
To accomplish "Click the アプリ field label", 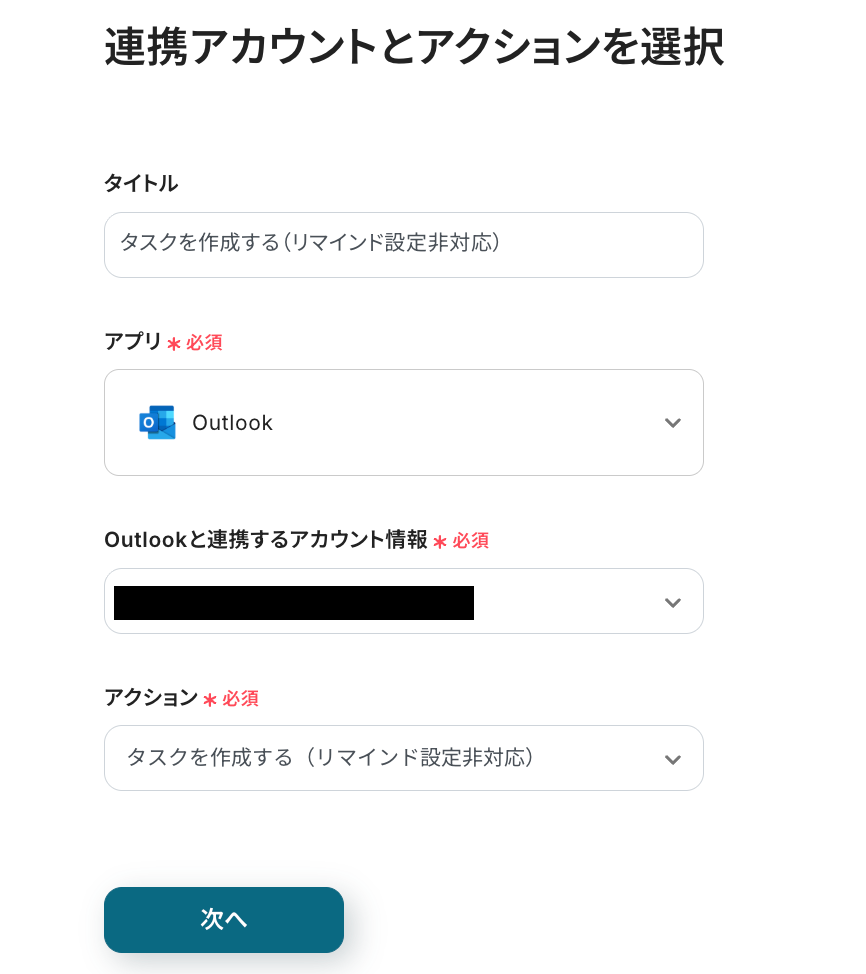I will pos(132,341).
